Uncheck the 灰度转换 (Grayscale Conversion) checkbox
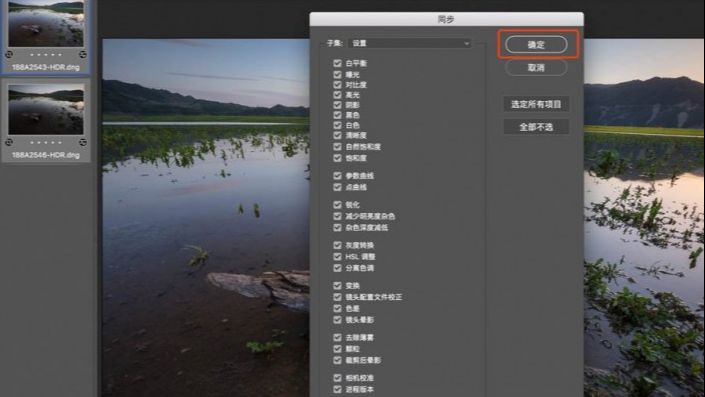 pos(338,245)
